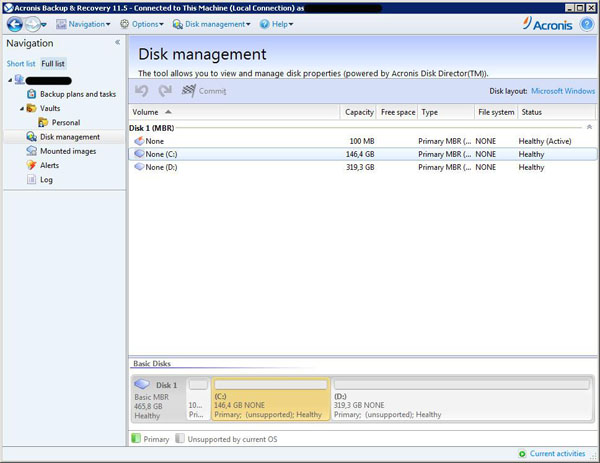Click the Backup plans and tasks icon
The image size is (600, 463).
(x=31, y=94)
